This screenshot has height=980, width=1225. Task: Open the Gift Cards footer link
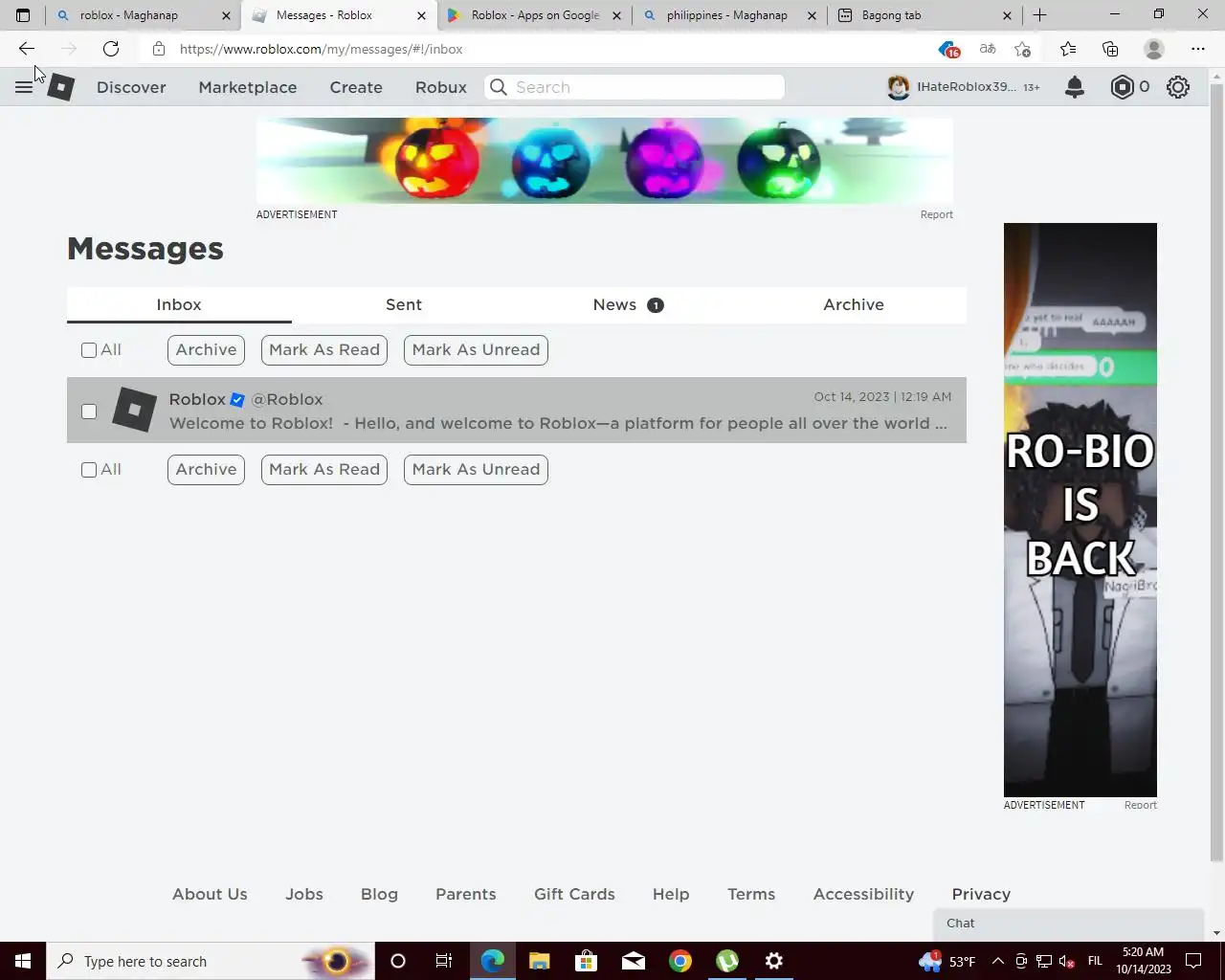pyautogui.click(x=574, y=894)
